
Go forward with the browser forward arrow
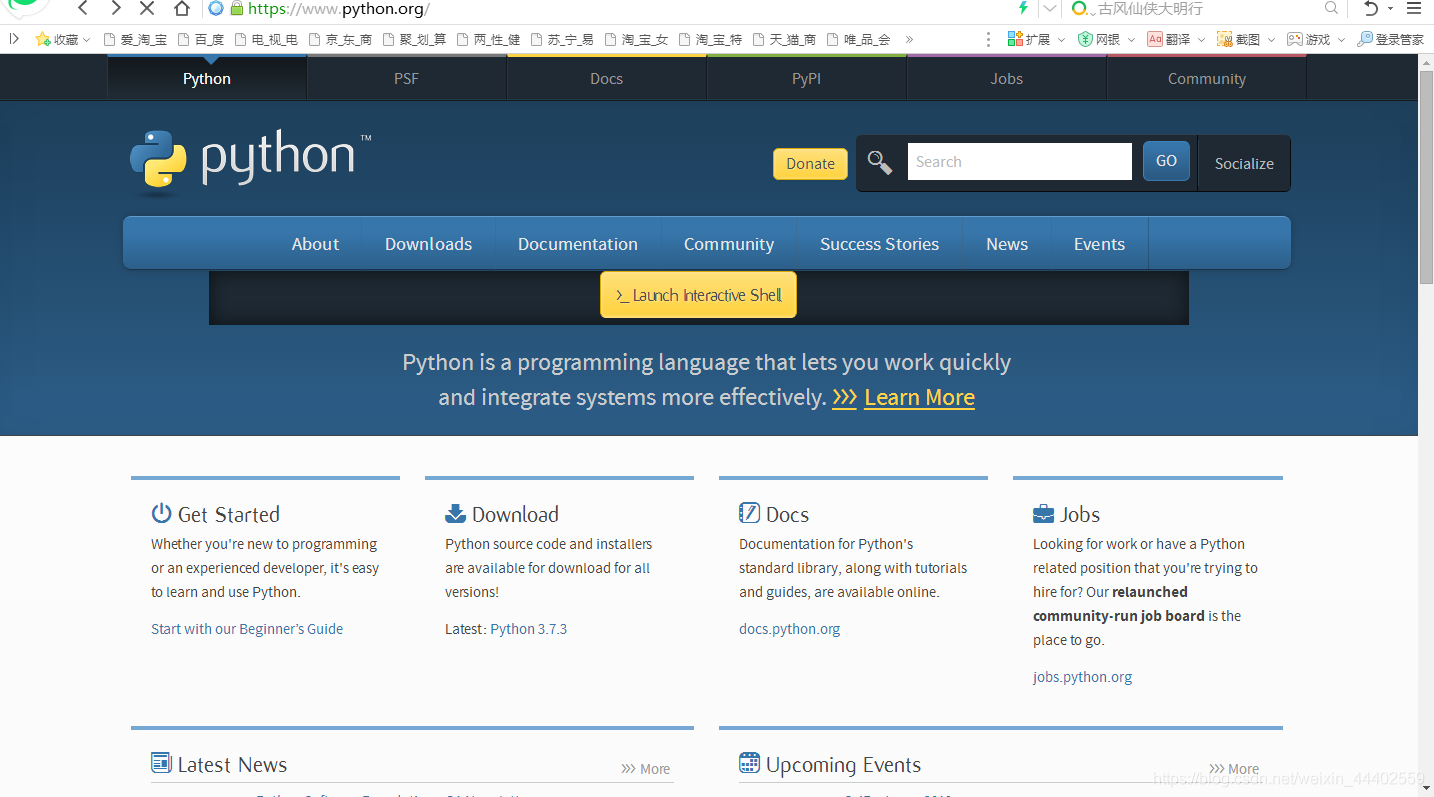pyautogui.click(x=115, y=9)
